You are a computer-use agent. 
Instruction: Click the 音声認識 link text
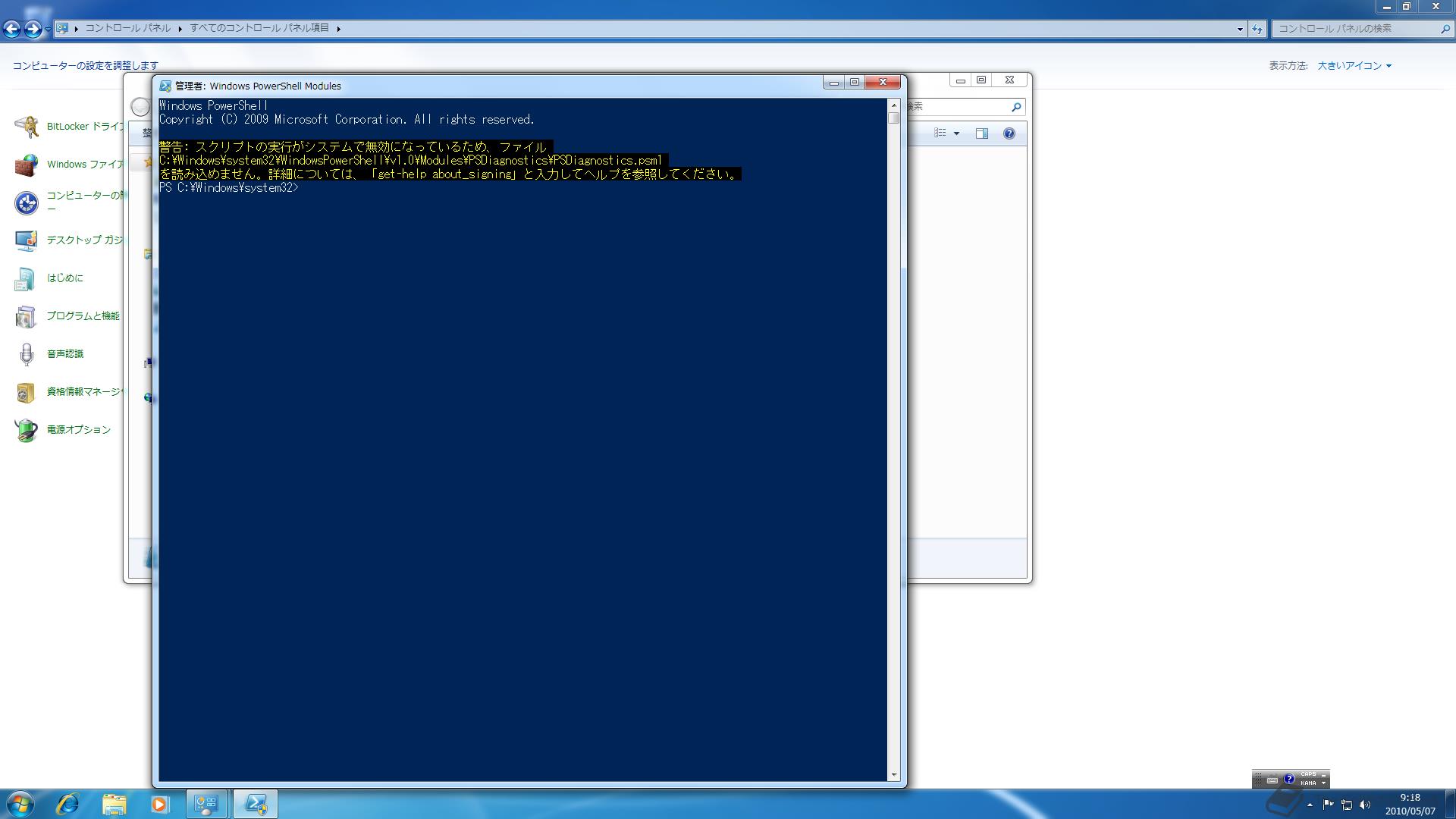pyautogui.click(x=65, y=353)
